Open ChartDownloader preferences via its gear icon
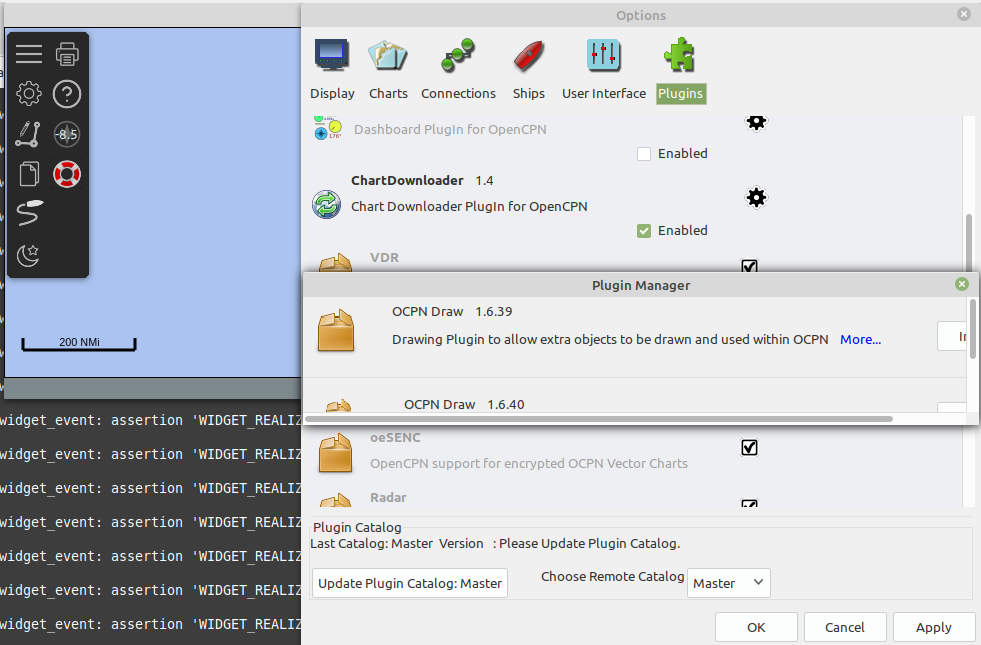The width and height of the screenshot is (981, 645). 756,197
